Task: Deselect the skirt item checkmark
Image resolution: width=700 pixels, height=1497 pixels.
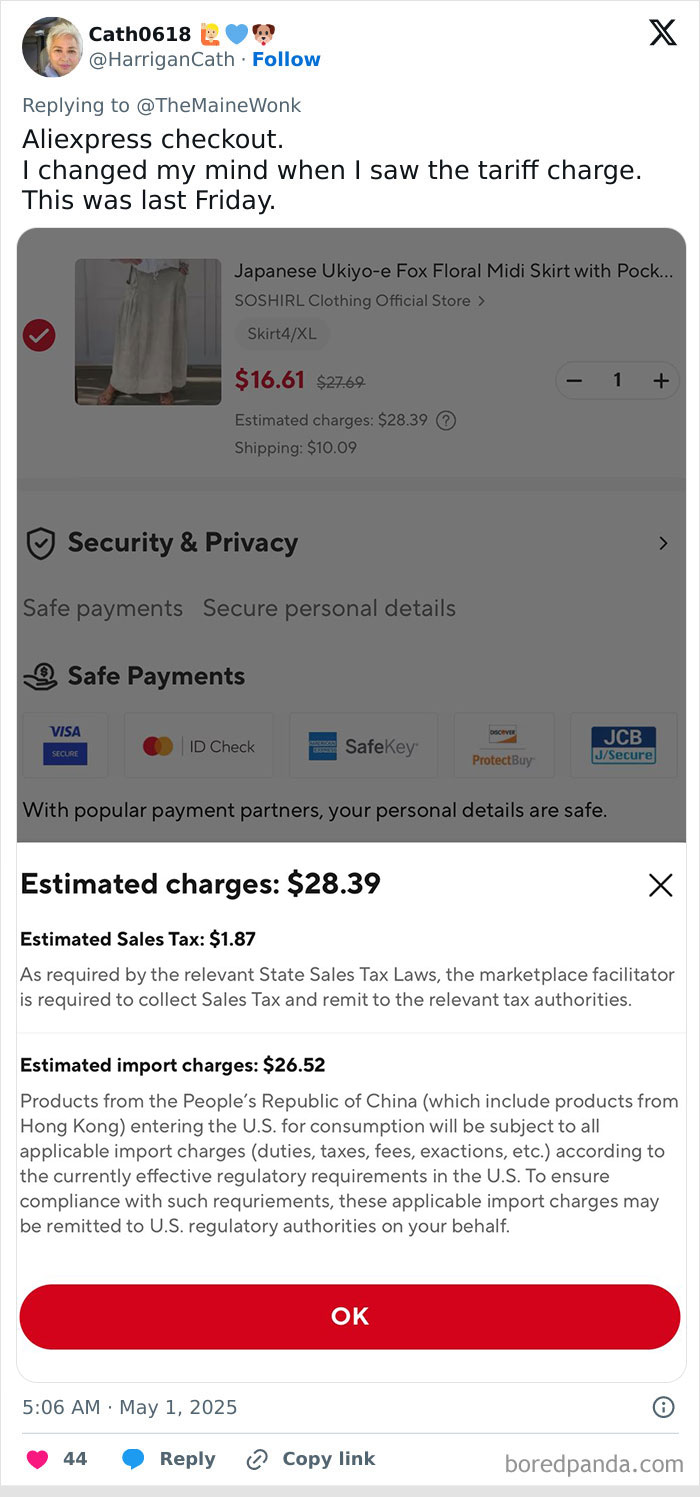Action: pyautogui.click(x=39, y=335)
